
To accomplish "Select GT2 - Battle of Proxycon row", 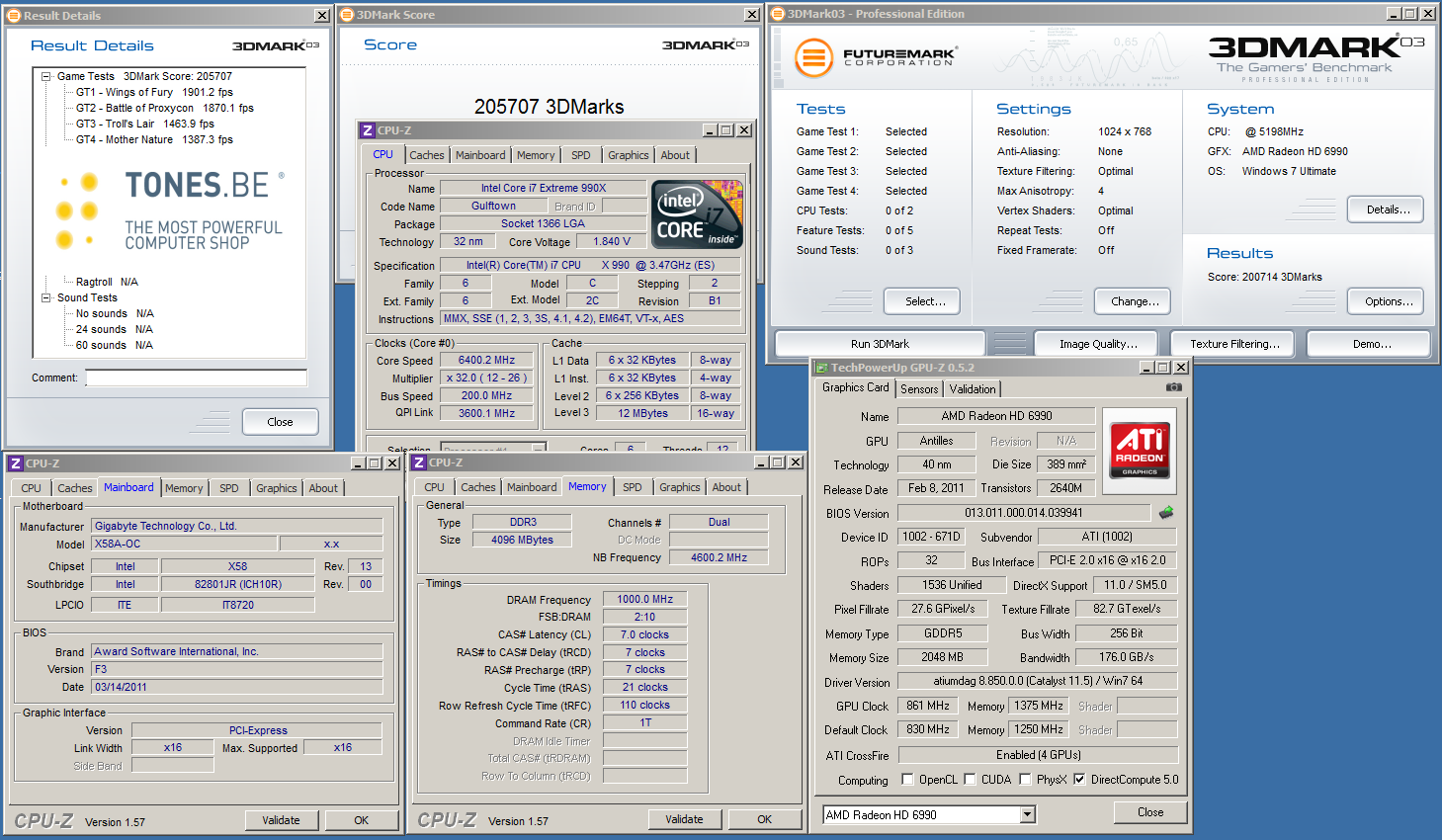I will pyautogui.click(x=165, y=108).
